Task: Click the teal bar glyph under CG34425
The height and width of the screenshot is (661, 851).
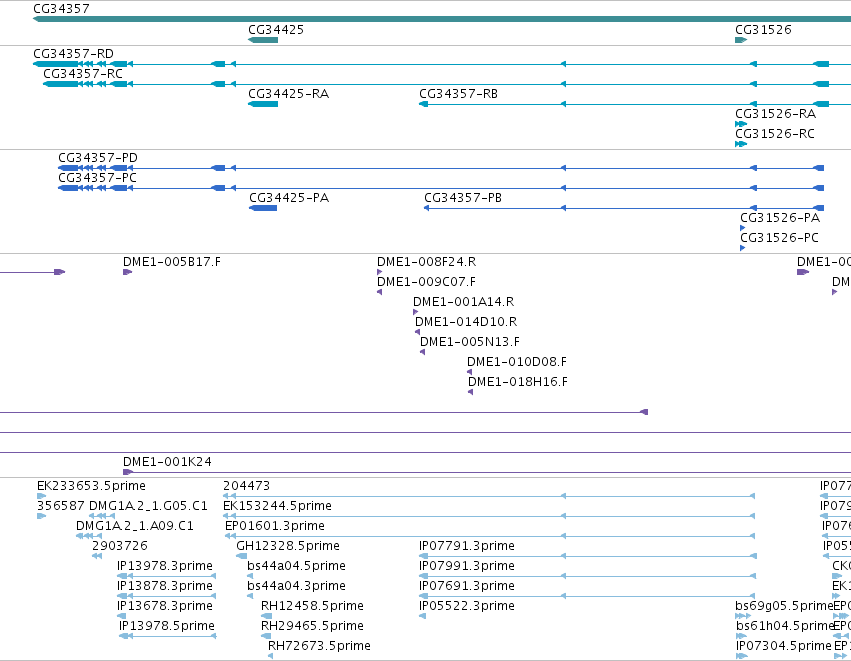Action: [x=263, y=40]
